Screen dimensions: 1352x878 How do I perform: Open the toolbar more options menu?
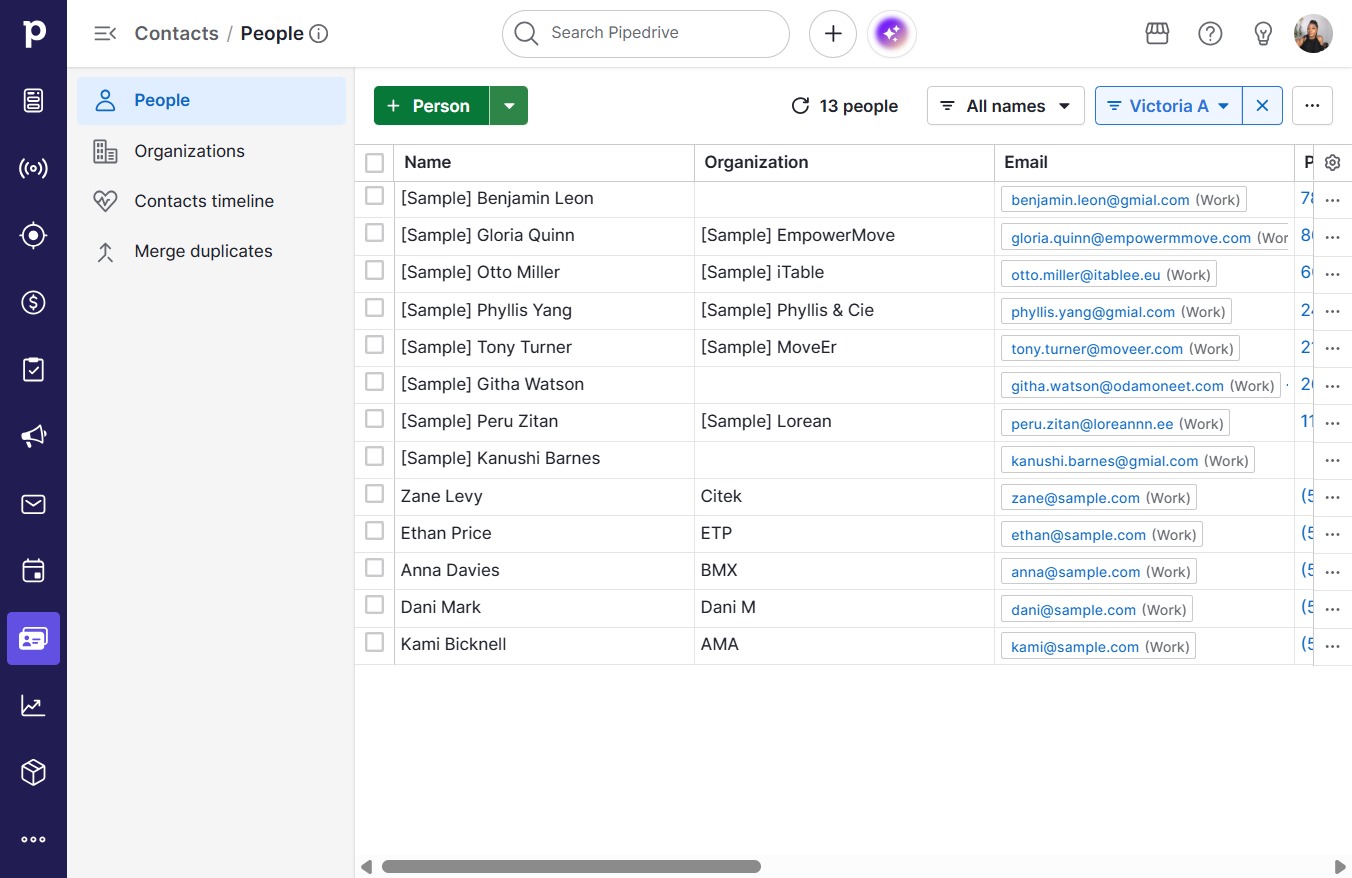(x=1312, y=106)
